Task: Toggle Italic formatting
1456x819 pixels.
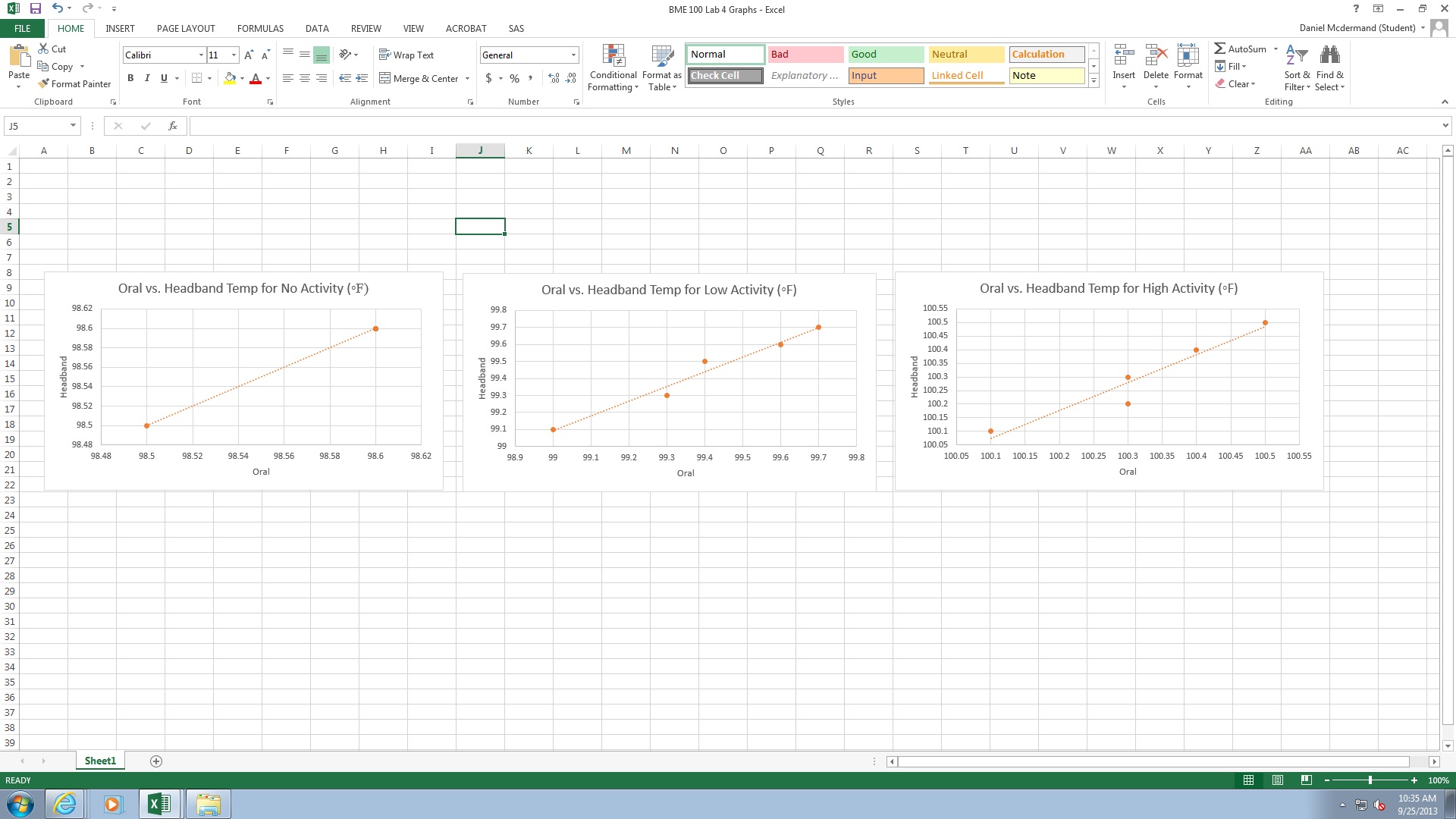Action: point(147,78)
